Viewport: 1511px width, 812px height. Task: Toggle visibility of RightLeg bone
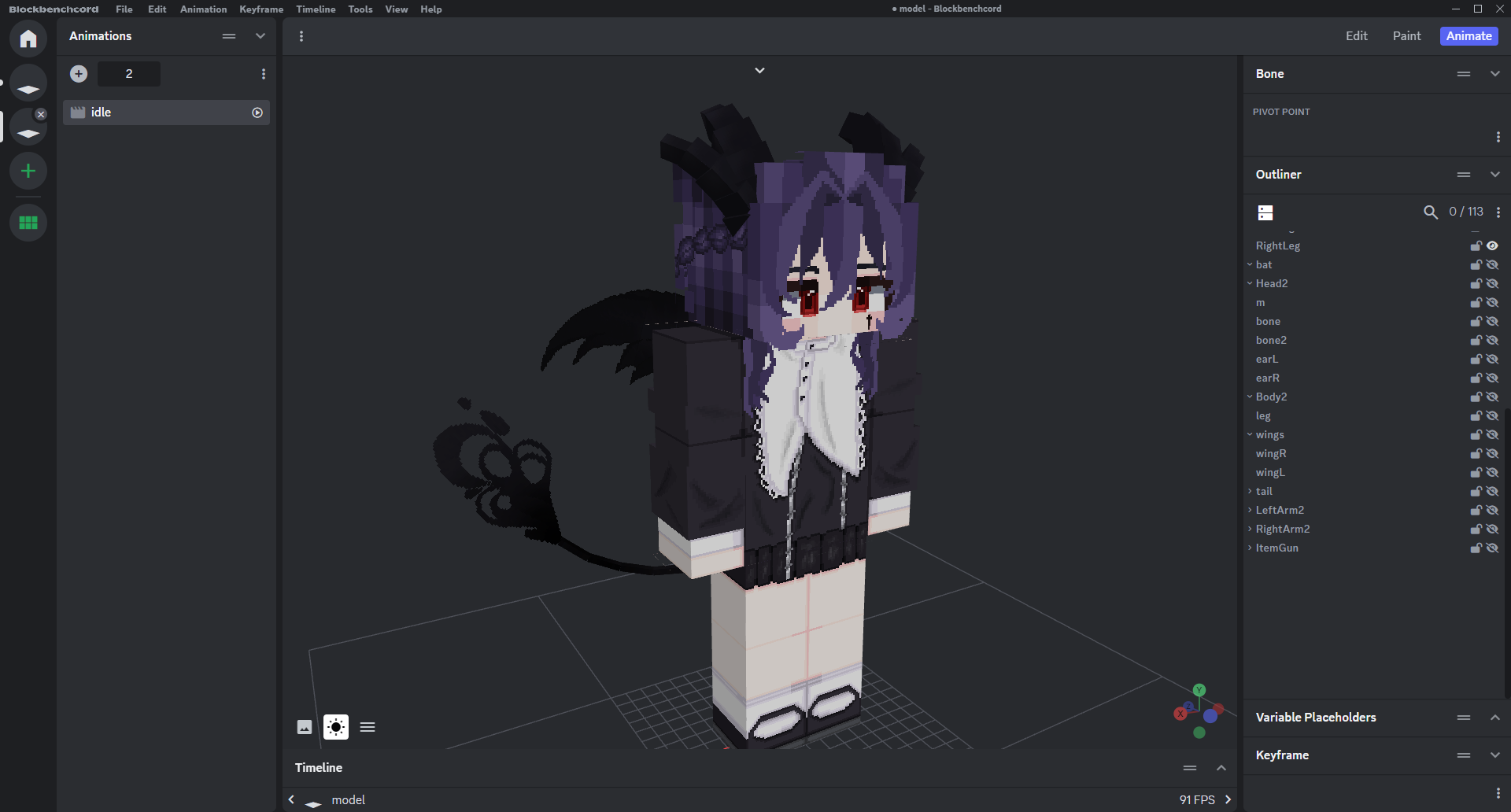click(1493, 245)
